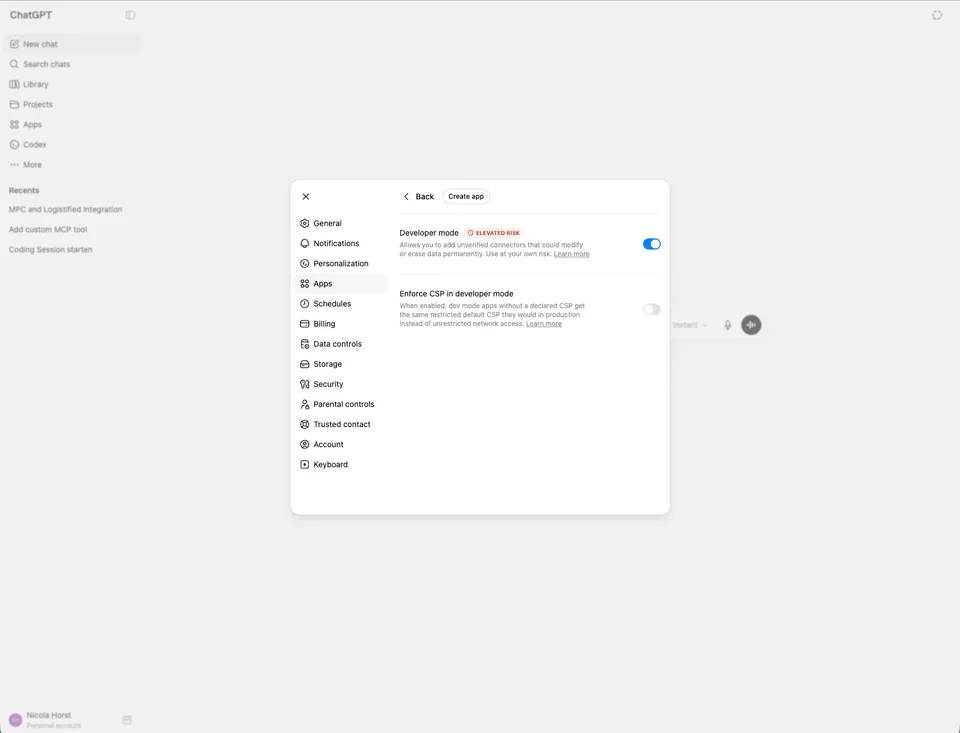960x733 pixels.
Task: Click the Billing card icon
Action: 304,324
